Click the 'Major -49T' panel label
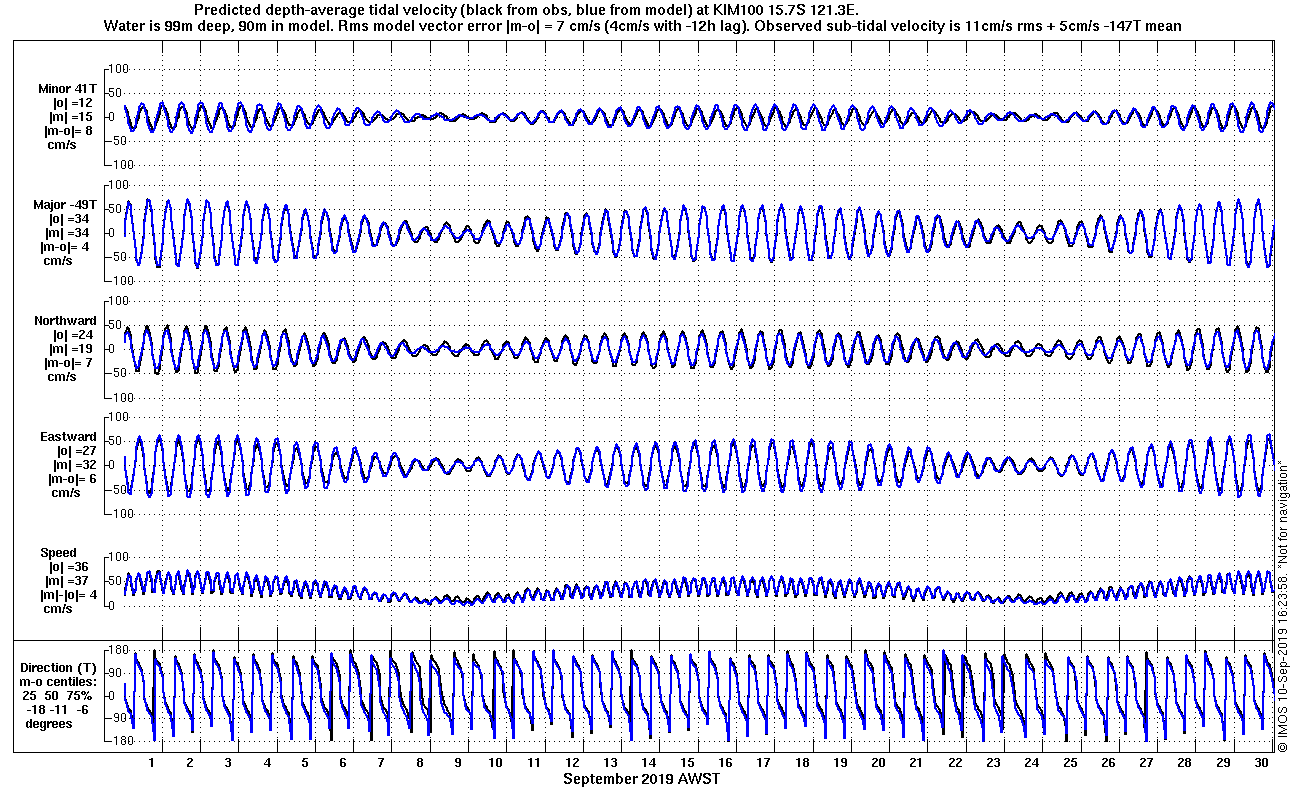Screen dimensions: 1300x800 pos(65,205)
